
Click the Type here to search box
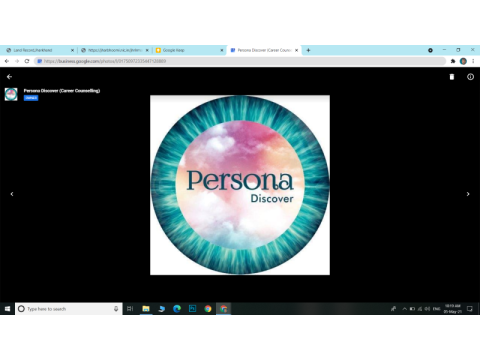pyautogui.click(x=69, y=309)
